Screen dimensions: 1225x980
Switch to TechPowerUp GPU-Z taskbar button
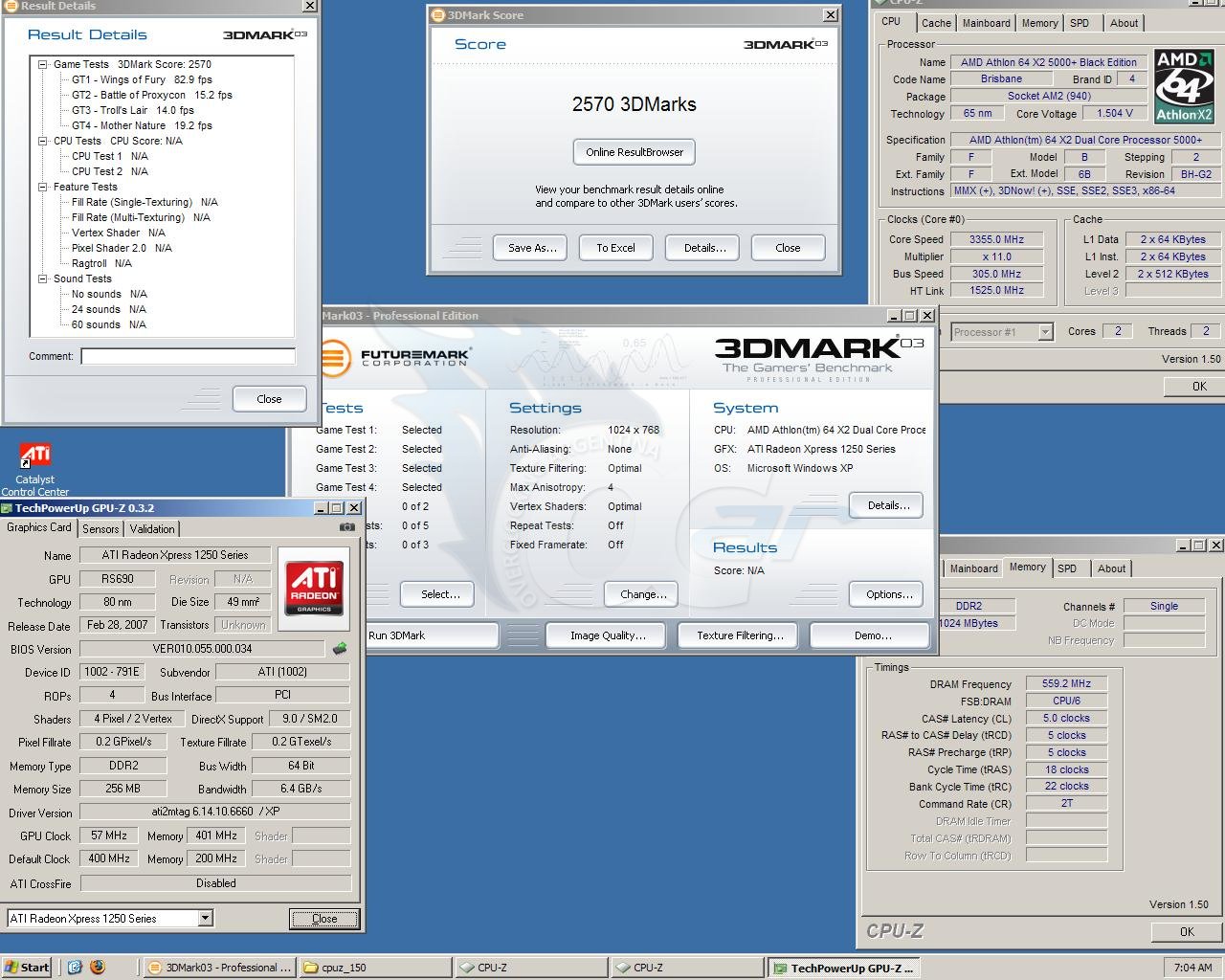843,968
